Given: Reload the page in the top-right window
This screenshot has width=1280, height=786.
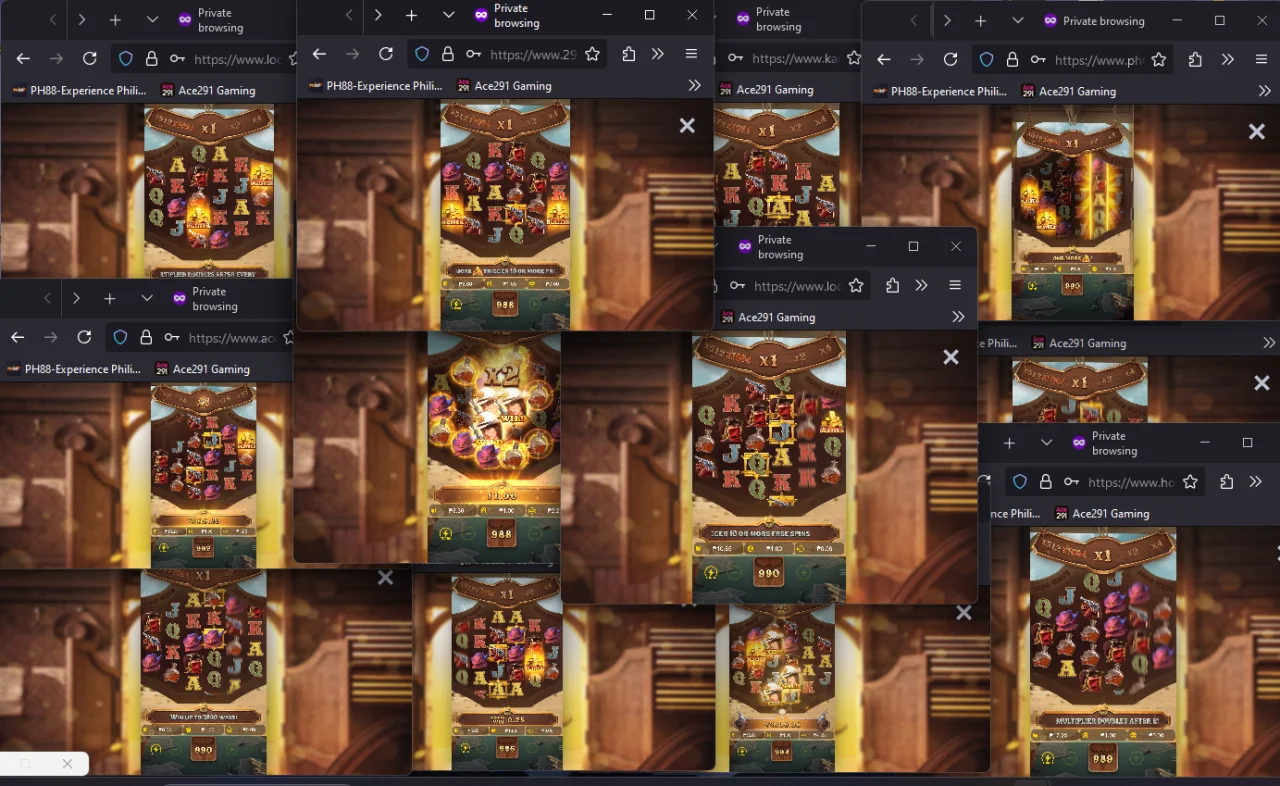Looking at the screenshot, I should 950,60.
